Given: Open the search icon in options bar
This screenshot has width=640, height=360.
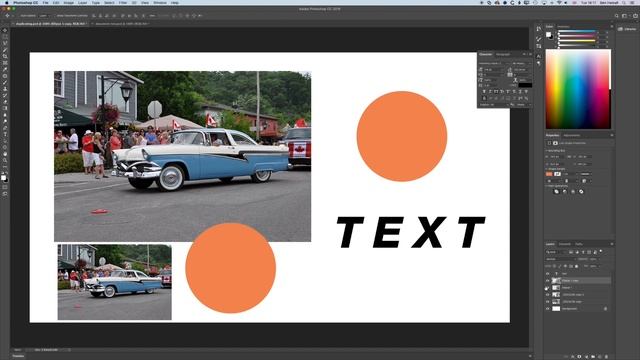Looking at the screenshot, I should [616, 16].
